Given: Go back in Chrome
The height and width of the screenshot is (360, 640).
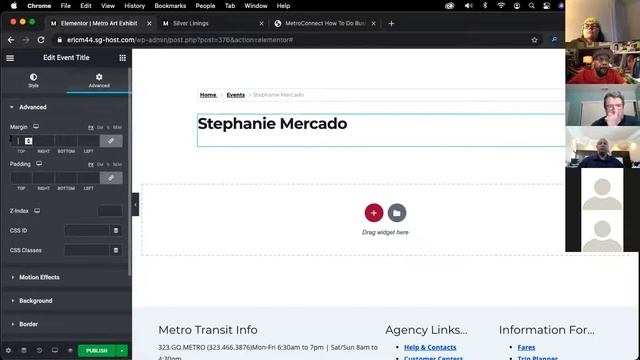Looking at the screenshot, I should coord(11,40).
